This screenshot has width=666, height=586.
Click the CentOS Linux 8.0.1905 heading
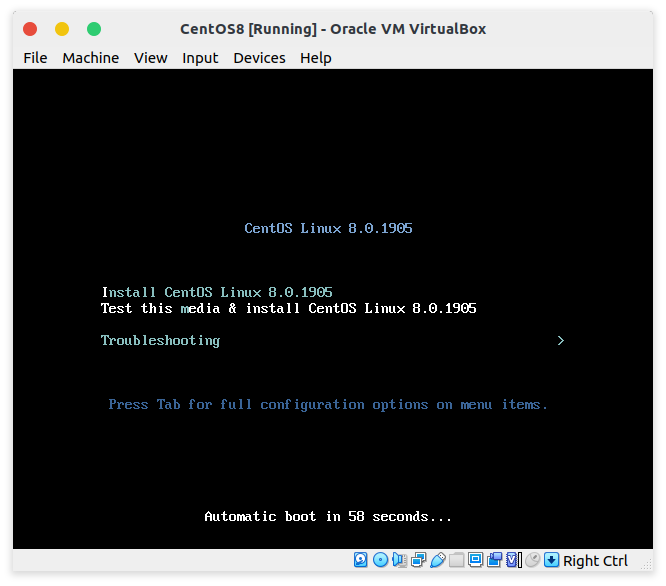click(x=328, y=228)
